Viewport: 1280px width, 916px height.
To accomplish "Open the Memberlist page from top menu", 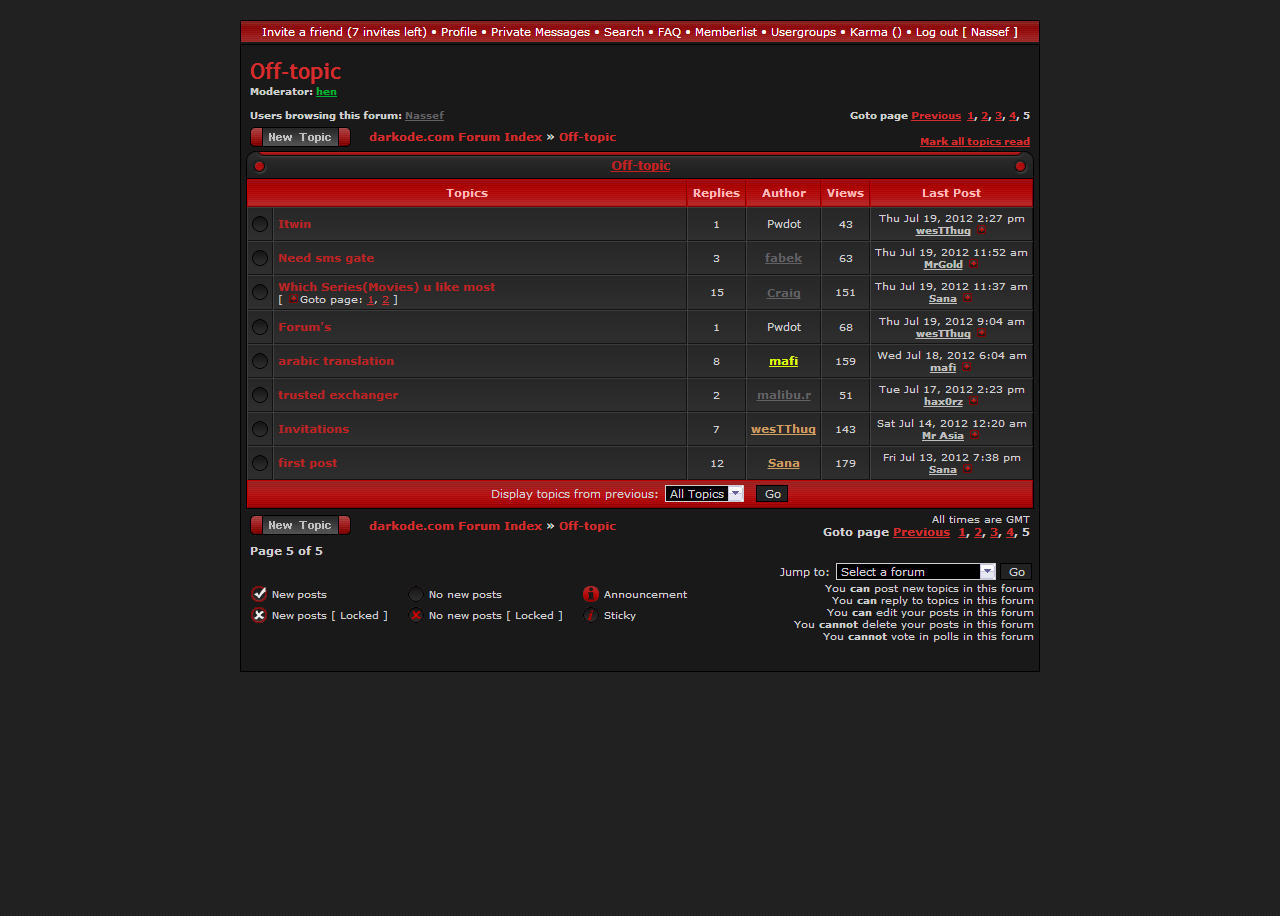I will pos(725,32).
